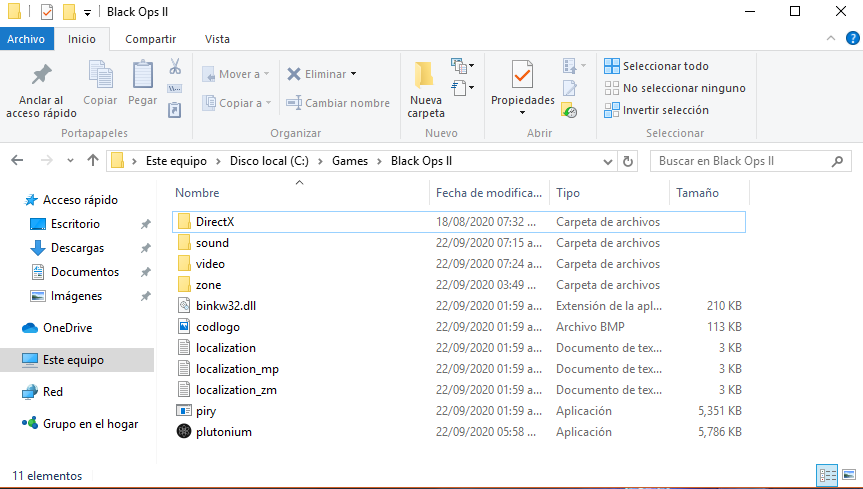Click Properties icon in title bar
863x489 pixels.
pyautogui.click(x=47, y=12)
